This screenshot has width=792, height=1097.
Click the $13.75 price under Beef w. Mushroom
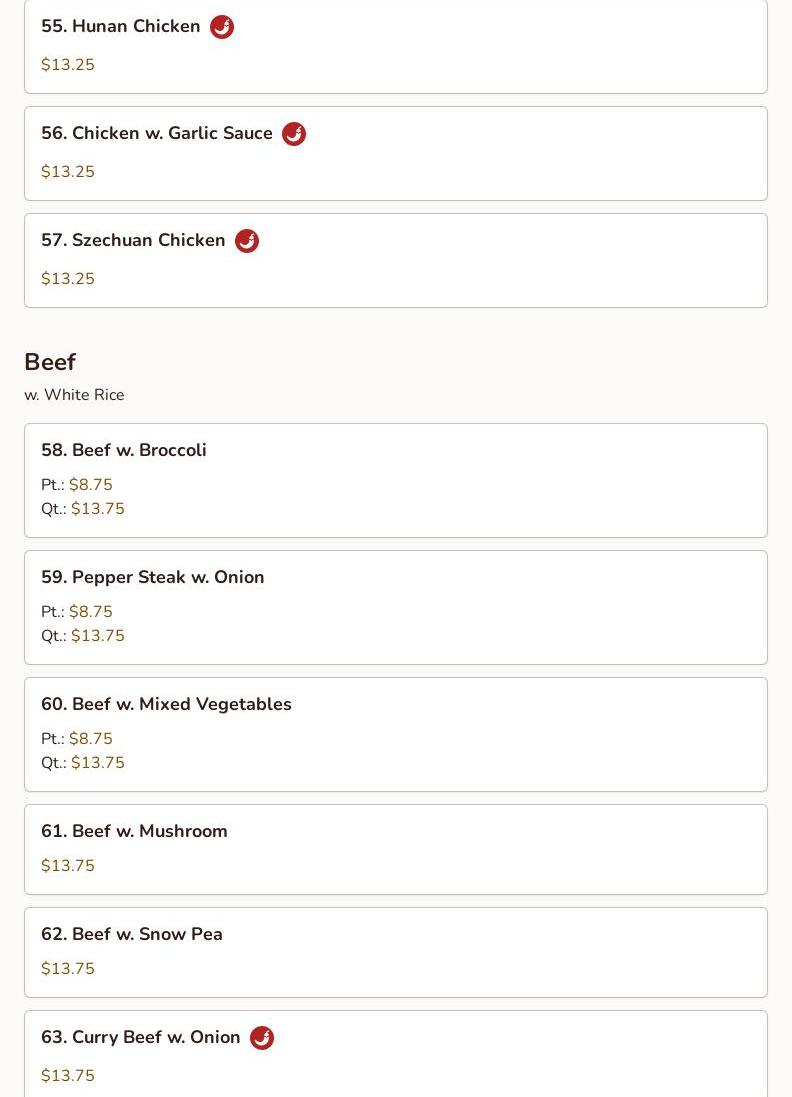(68, 865)
